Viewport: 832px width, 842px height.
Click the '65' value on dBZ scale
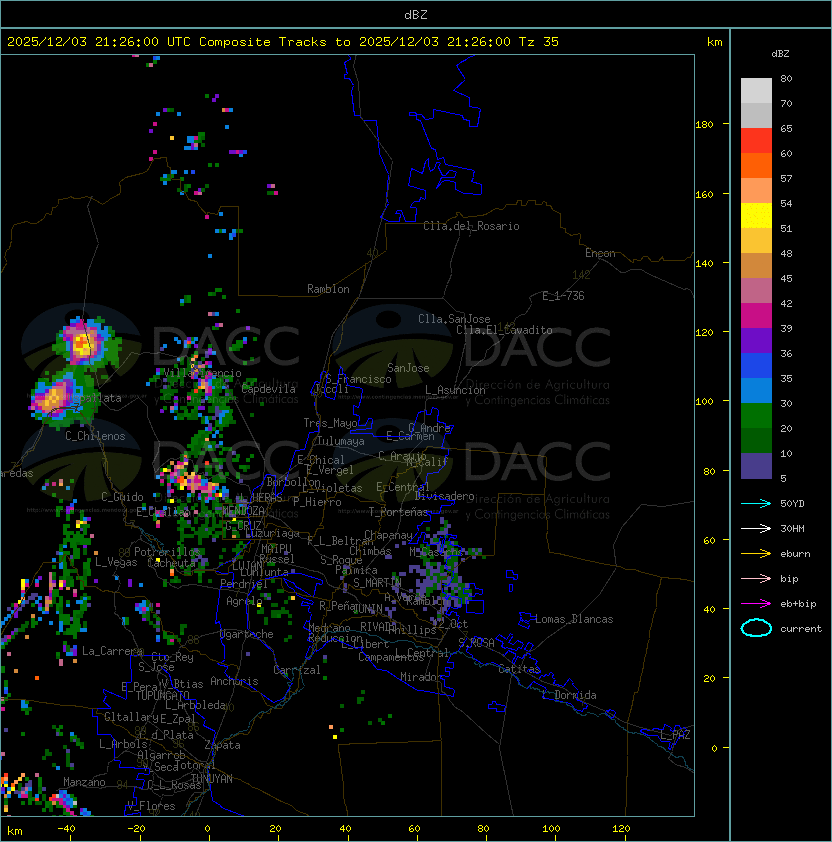pyautogui.click(x=786, y=128)
